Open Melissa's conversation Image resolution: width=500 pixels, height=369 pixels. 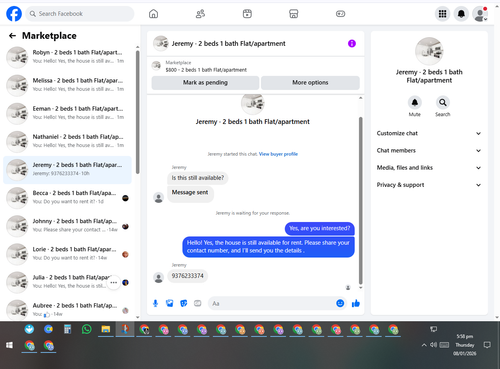67,85
